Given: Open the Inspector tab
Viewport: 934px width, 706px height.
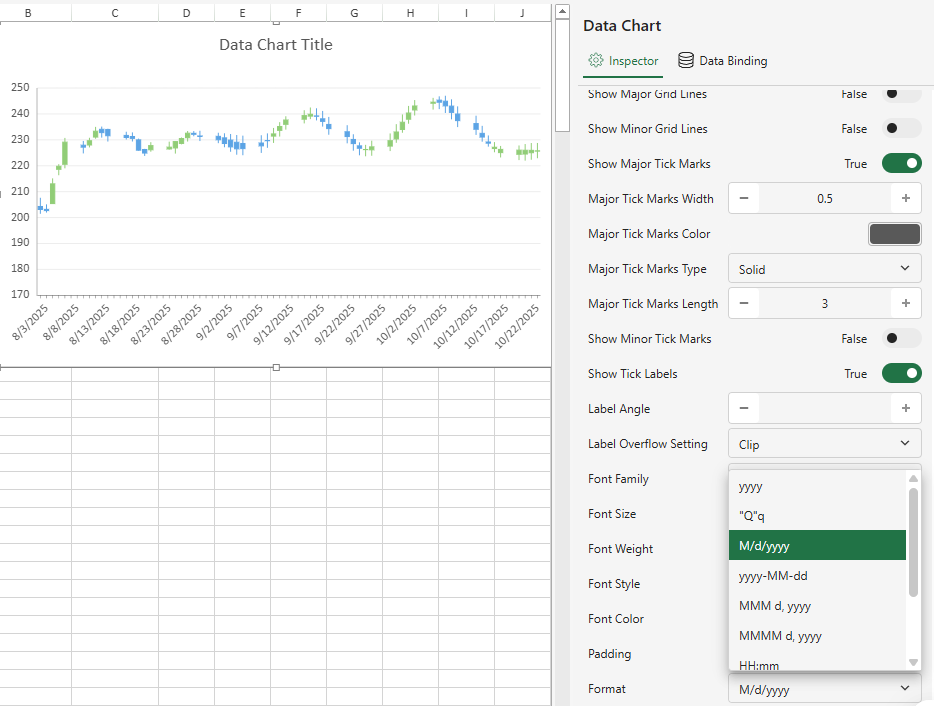Looking at the screenshot, I should (623, 61).
